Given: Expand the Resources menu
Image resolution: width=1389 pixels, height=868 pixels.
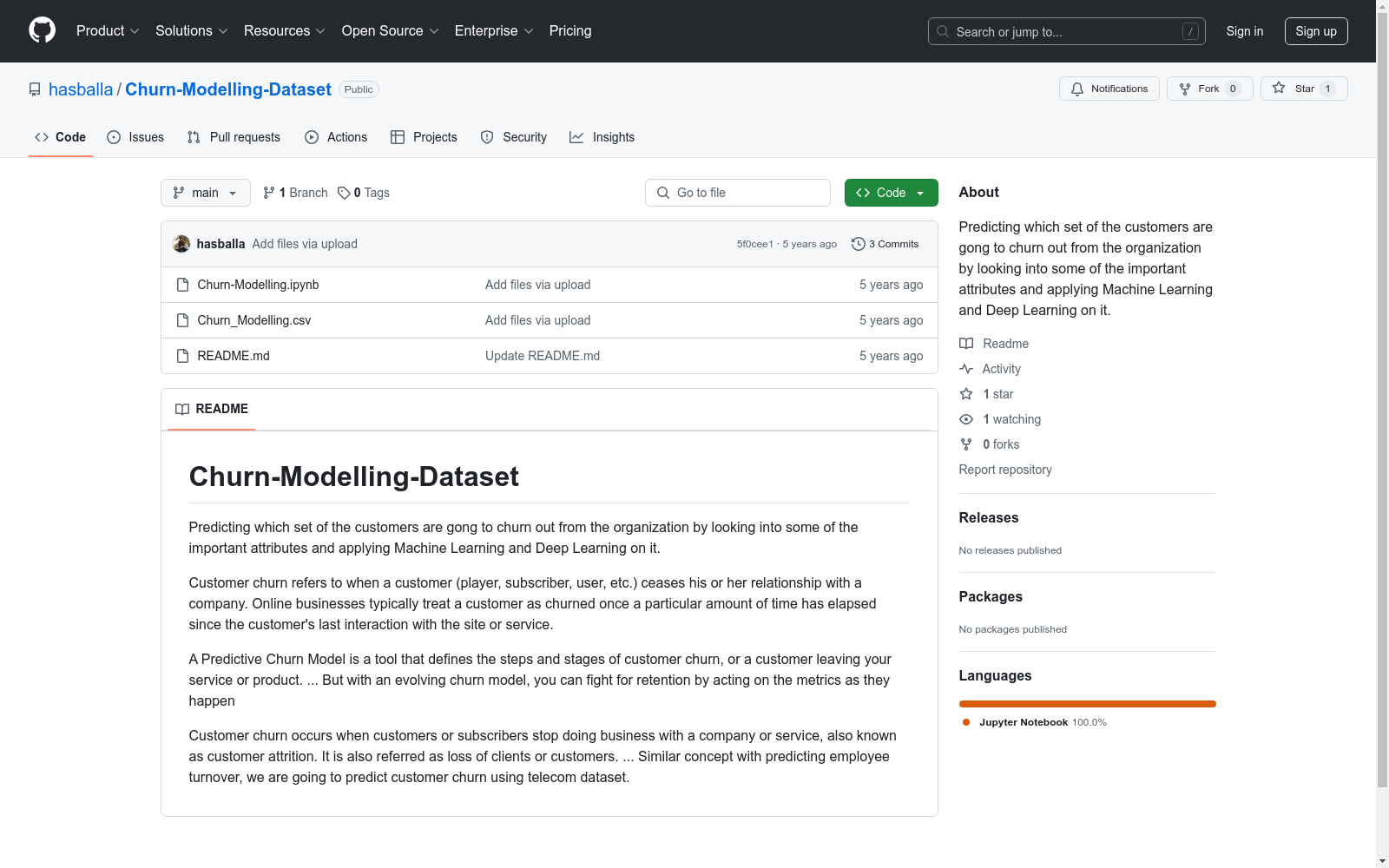Looking at the screenshot, I should click(284, 30).
